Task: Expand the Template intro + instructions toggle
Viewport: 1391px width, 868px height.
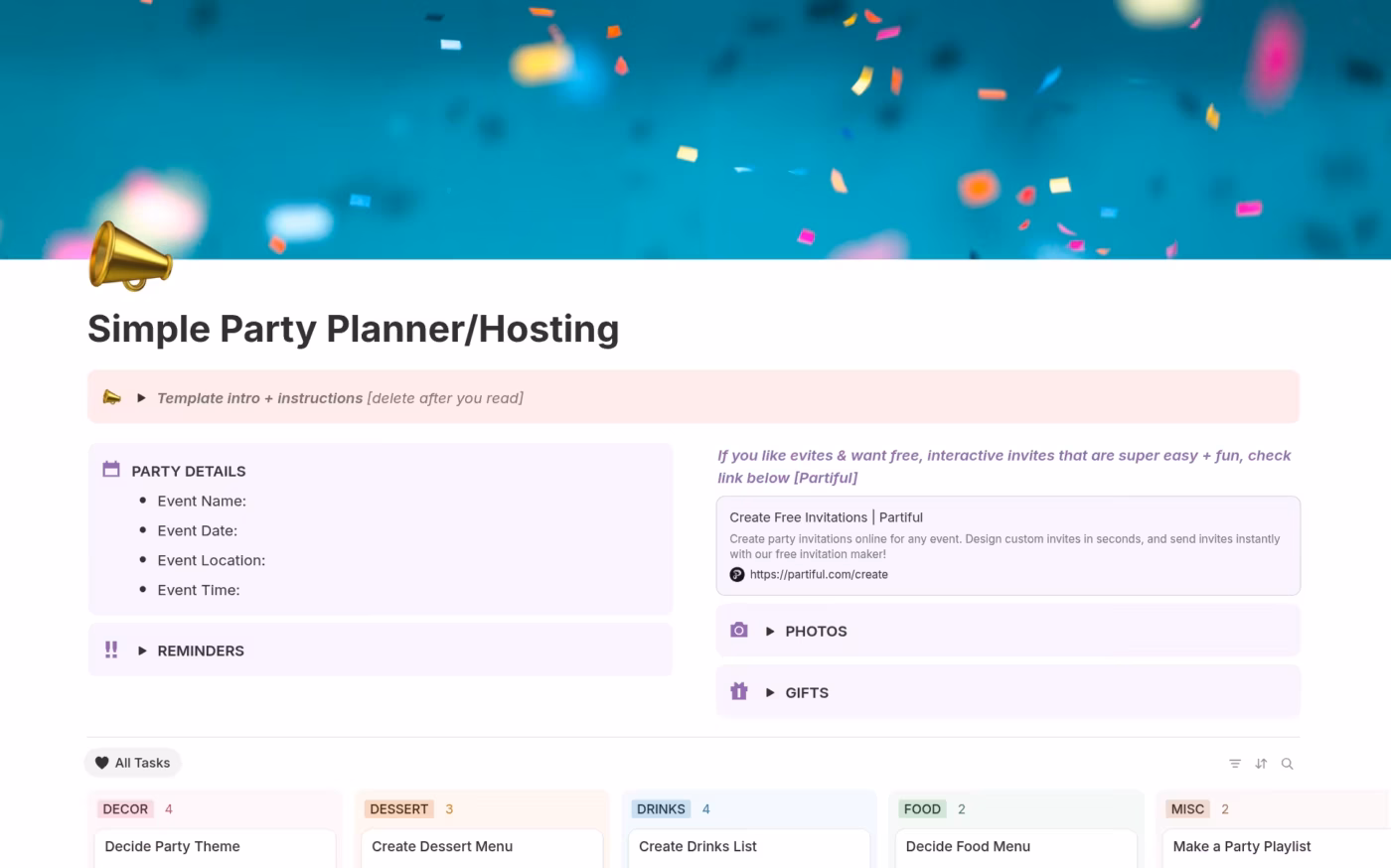Action: click(140, 397)
